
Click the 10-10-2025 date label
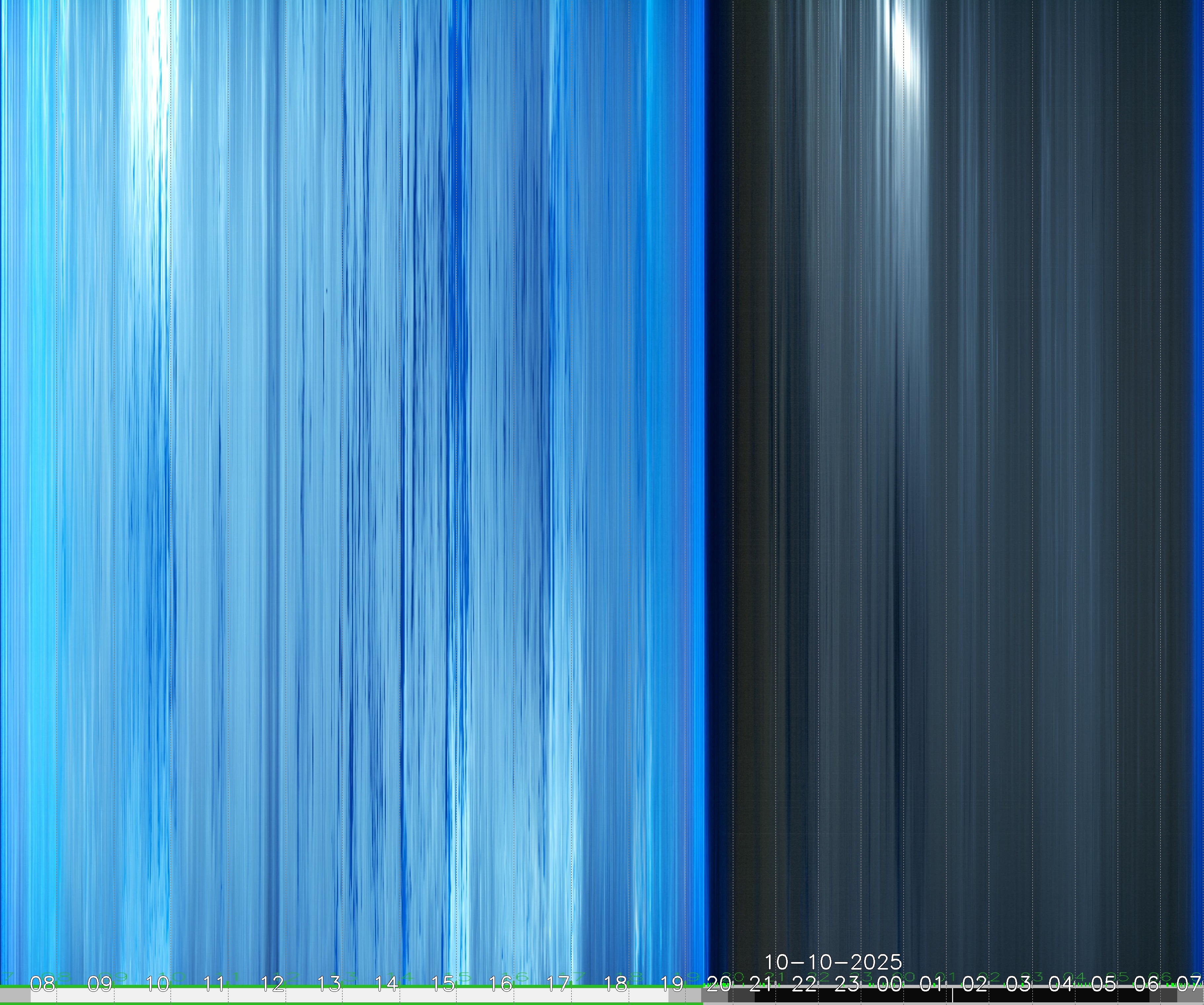[833, 961]
